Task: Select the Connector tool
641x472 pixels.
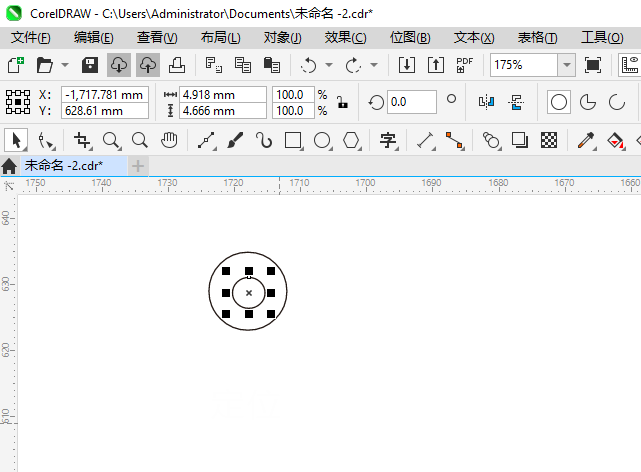Action: click(455, 141)
